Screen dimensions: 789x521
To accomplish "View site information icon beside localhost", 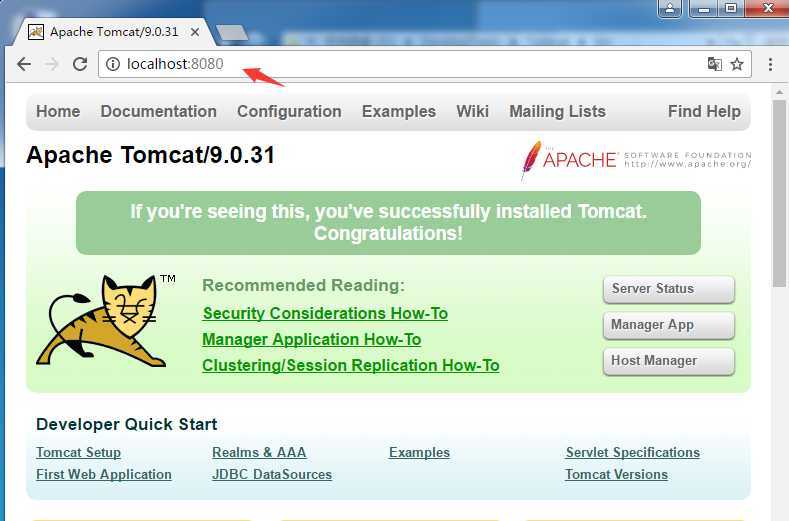I will click(113, 64).
